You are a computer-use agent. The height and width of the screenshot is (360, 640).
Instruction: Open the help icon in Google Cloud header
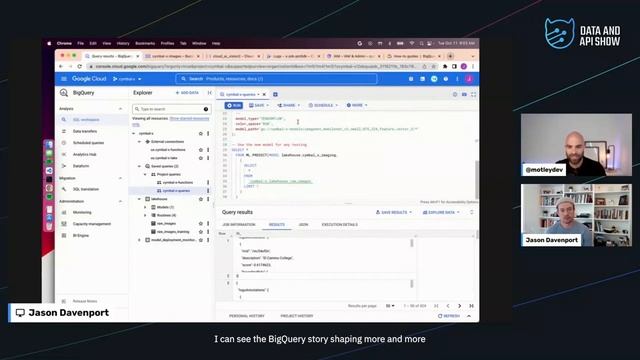446,79
